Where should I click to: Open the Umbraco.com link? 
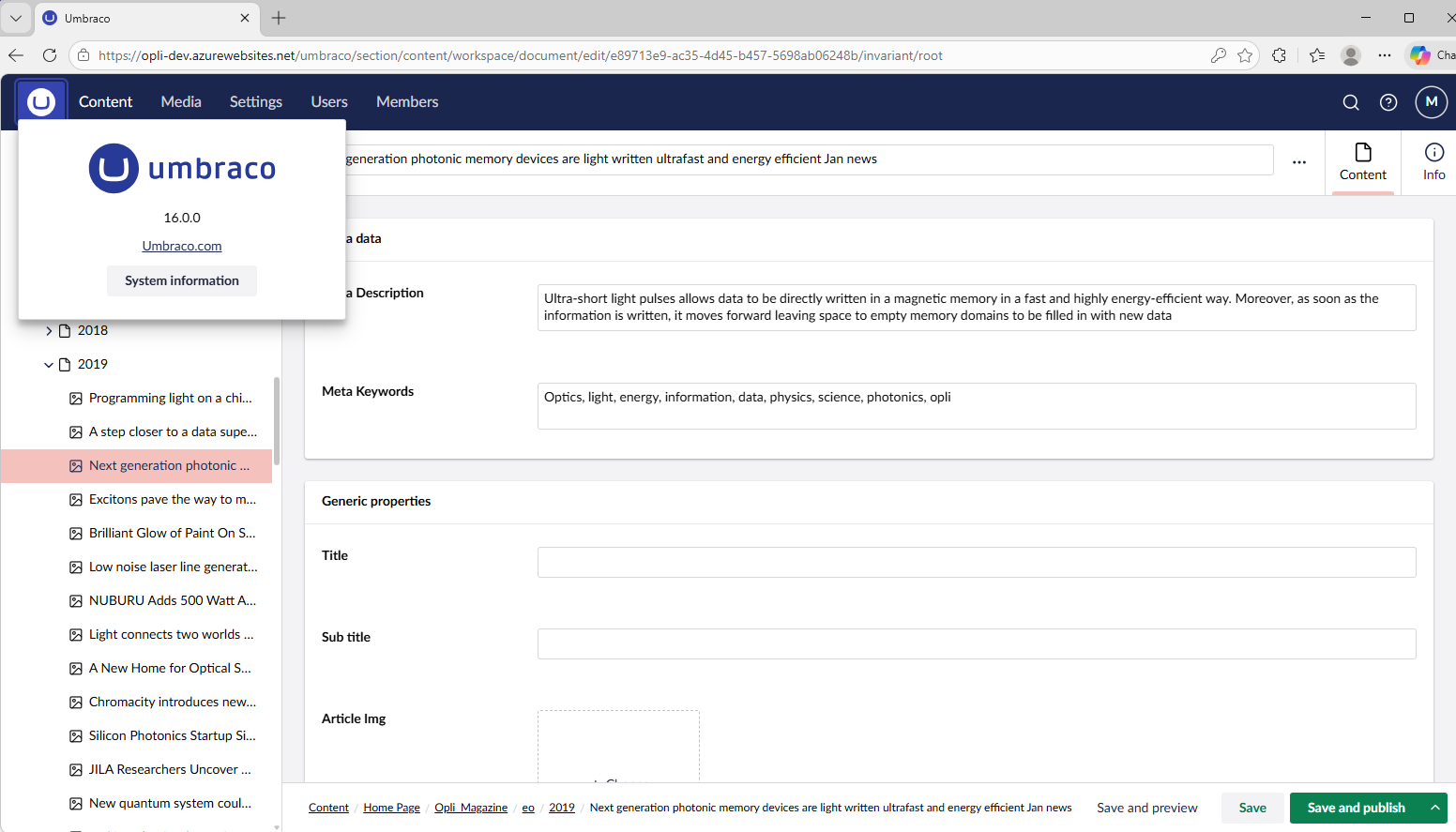tap(182, 246)
